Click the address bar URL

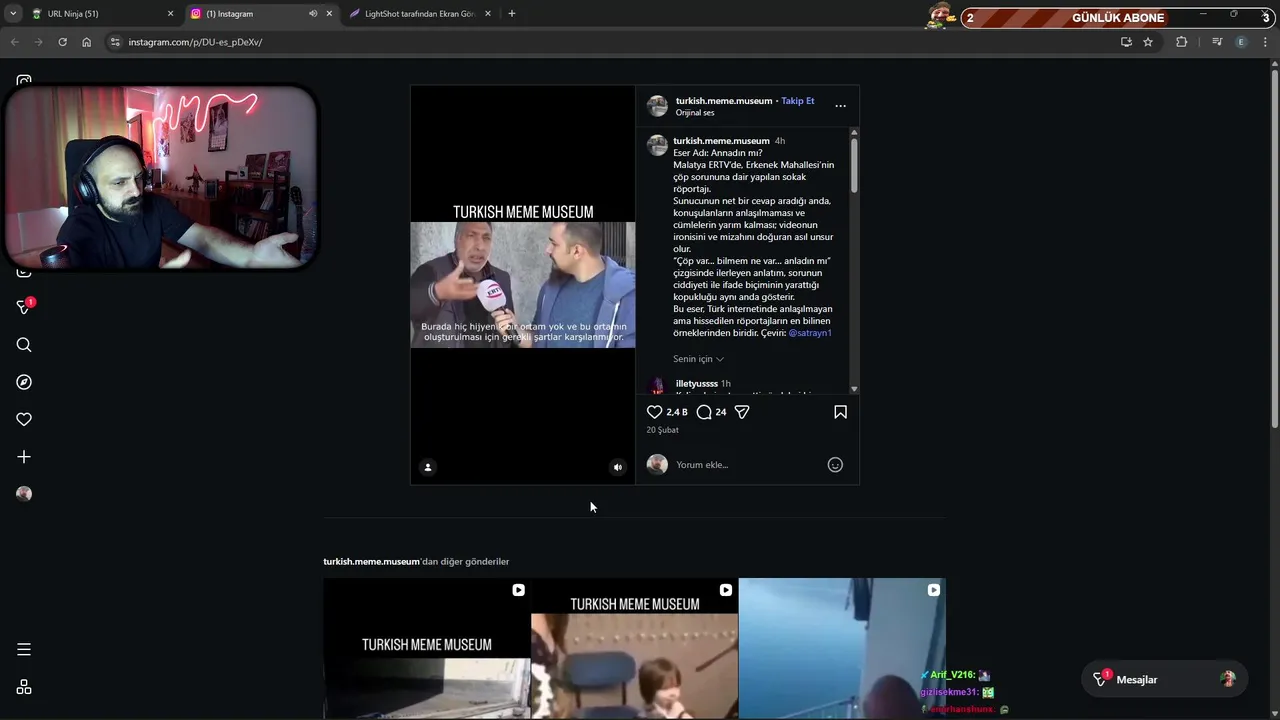click(195, 42)
